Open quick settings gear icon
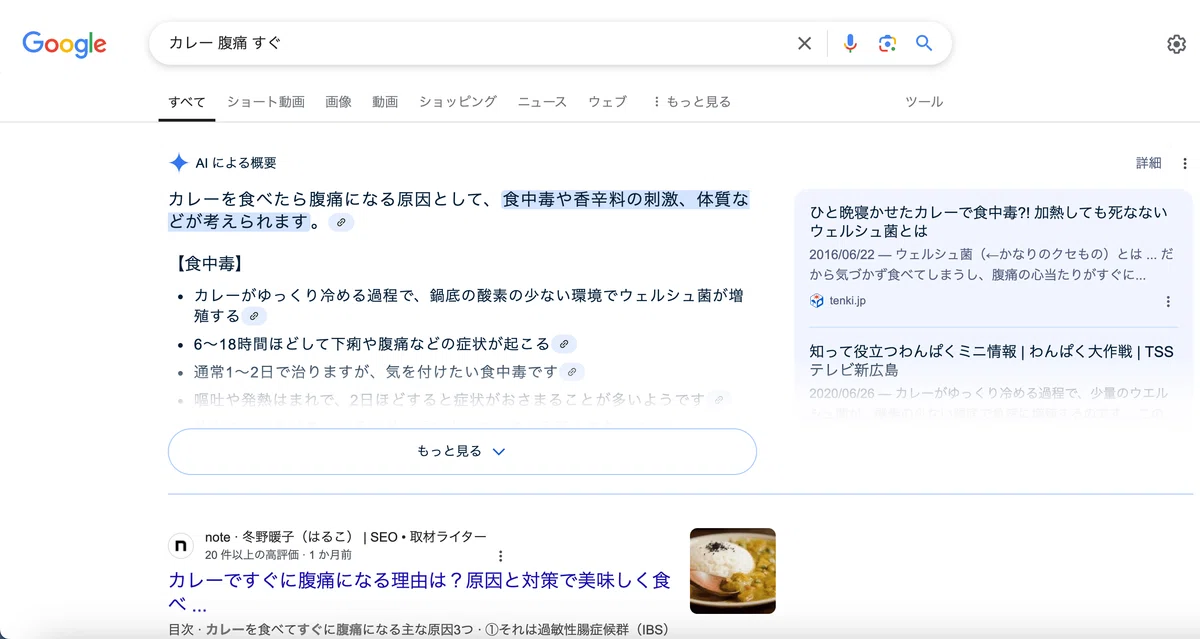This screenshot has width=1200, height=639. (1176, 44)
